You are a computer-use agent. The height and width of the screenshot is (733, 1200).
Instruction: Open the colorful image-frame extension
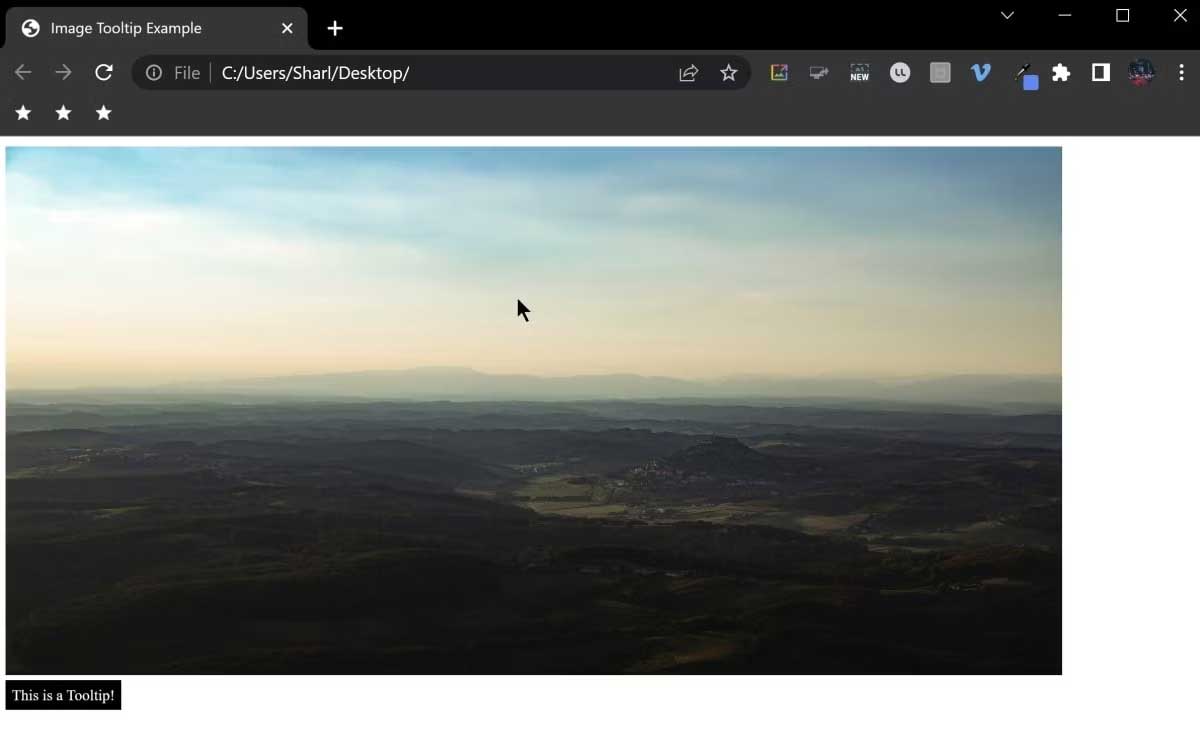[x=779, y=72]
